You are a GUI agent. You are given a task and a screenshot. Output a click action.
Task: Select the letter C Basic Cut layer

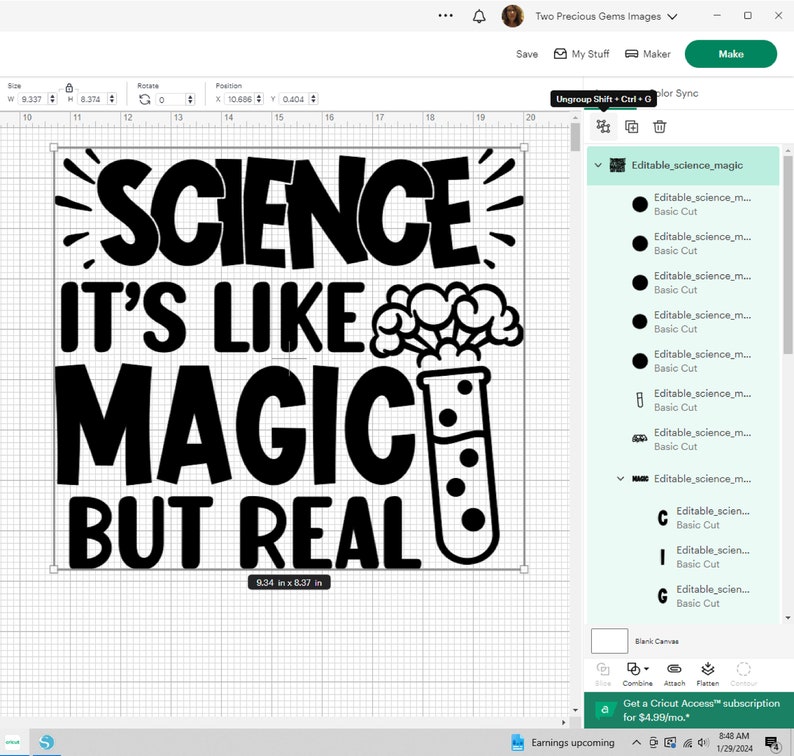point(683,518)
